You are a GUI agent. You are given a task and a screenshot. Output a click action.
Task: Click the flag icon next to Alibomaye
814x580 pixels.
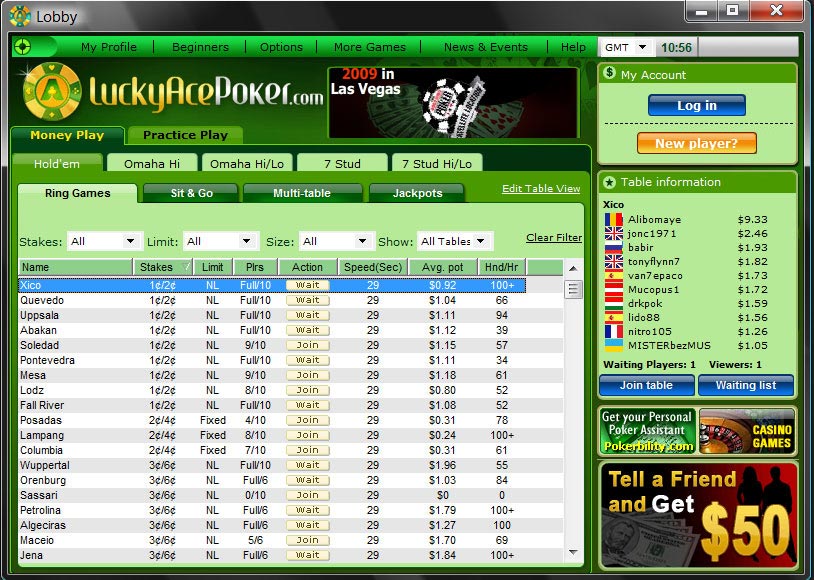[x=614, y=220]
